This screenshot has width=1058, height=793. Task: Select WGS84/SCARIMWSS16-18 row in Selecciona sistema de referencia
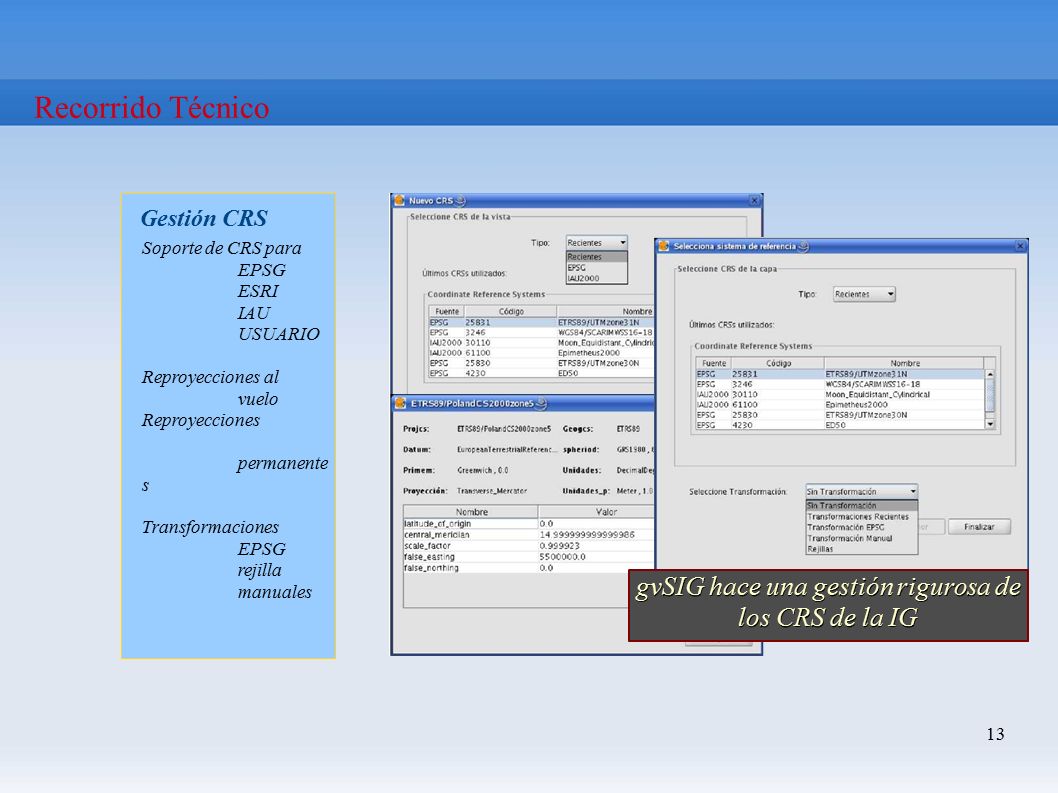840,384
